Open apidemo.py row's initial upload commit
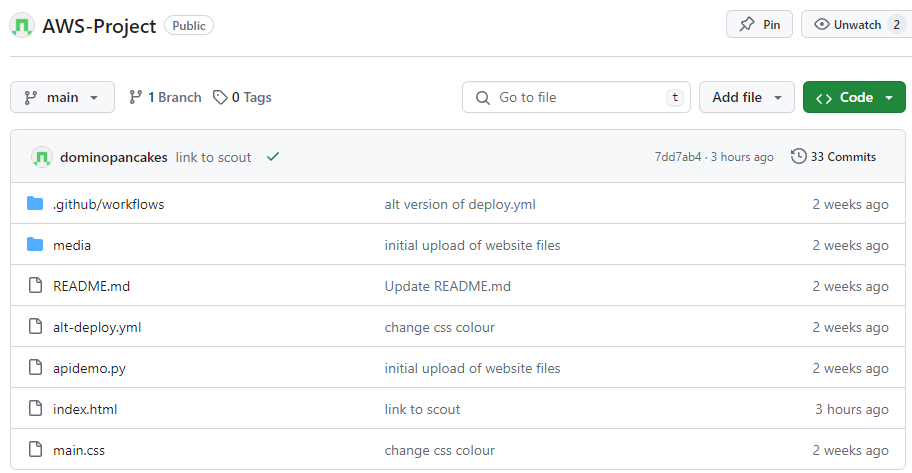This screenshot has width=912, height=473. click(x=472, y=368)
